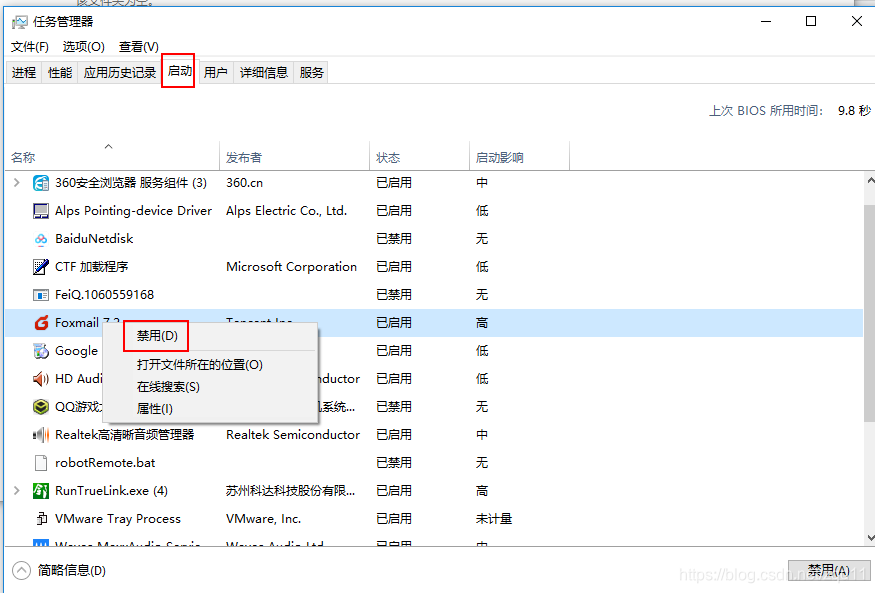The width and height of the screenshot is (875, 593).
Task: Open the 文件(F) menu
Action: click(30, 47)
